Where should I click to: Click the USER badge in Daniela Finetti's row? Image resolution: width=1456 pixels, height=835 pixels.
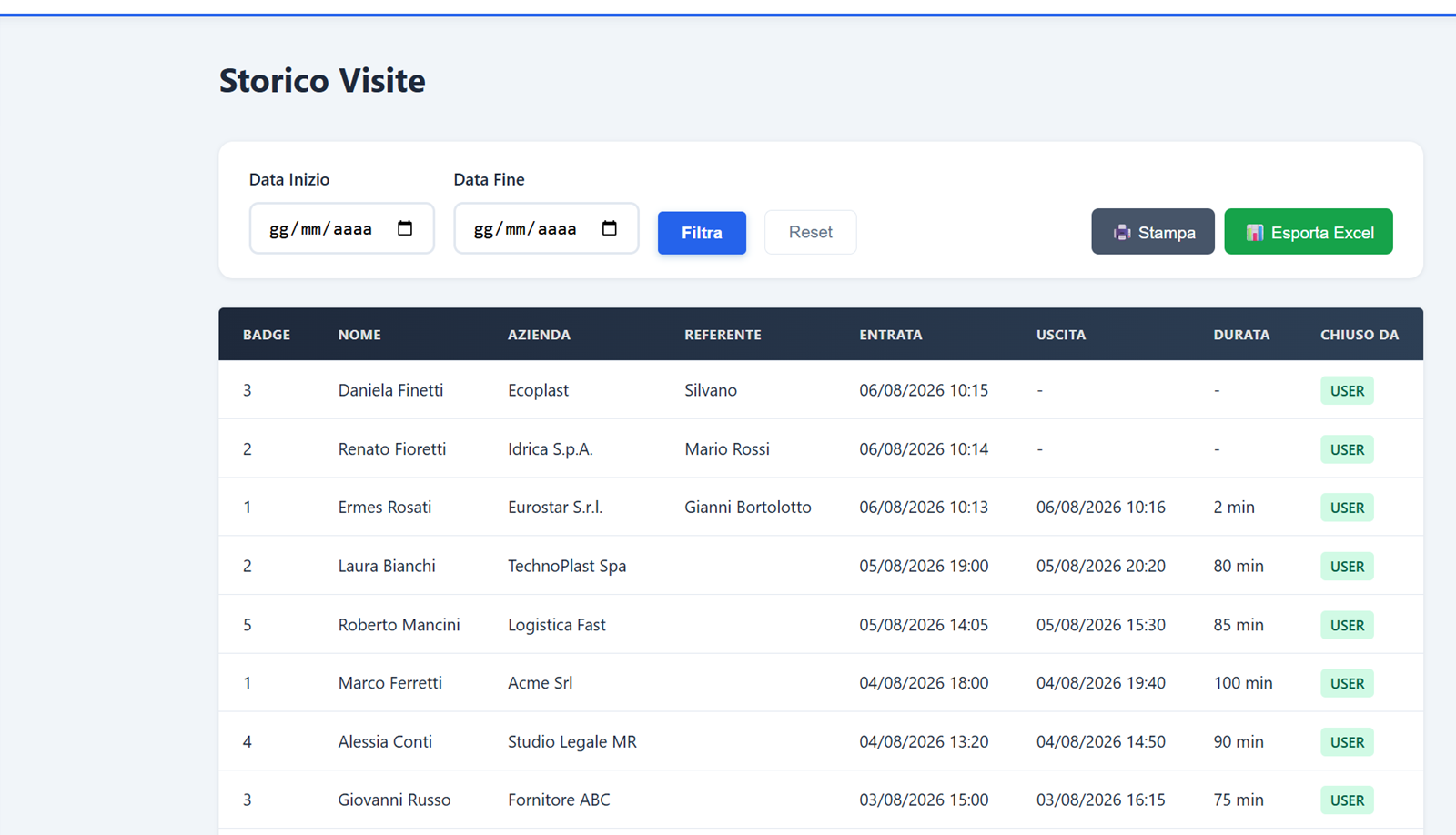pyautogui.click(x=1347, y=391)
